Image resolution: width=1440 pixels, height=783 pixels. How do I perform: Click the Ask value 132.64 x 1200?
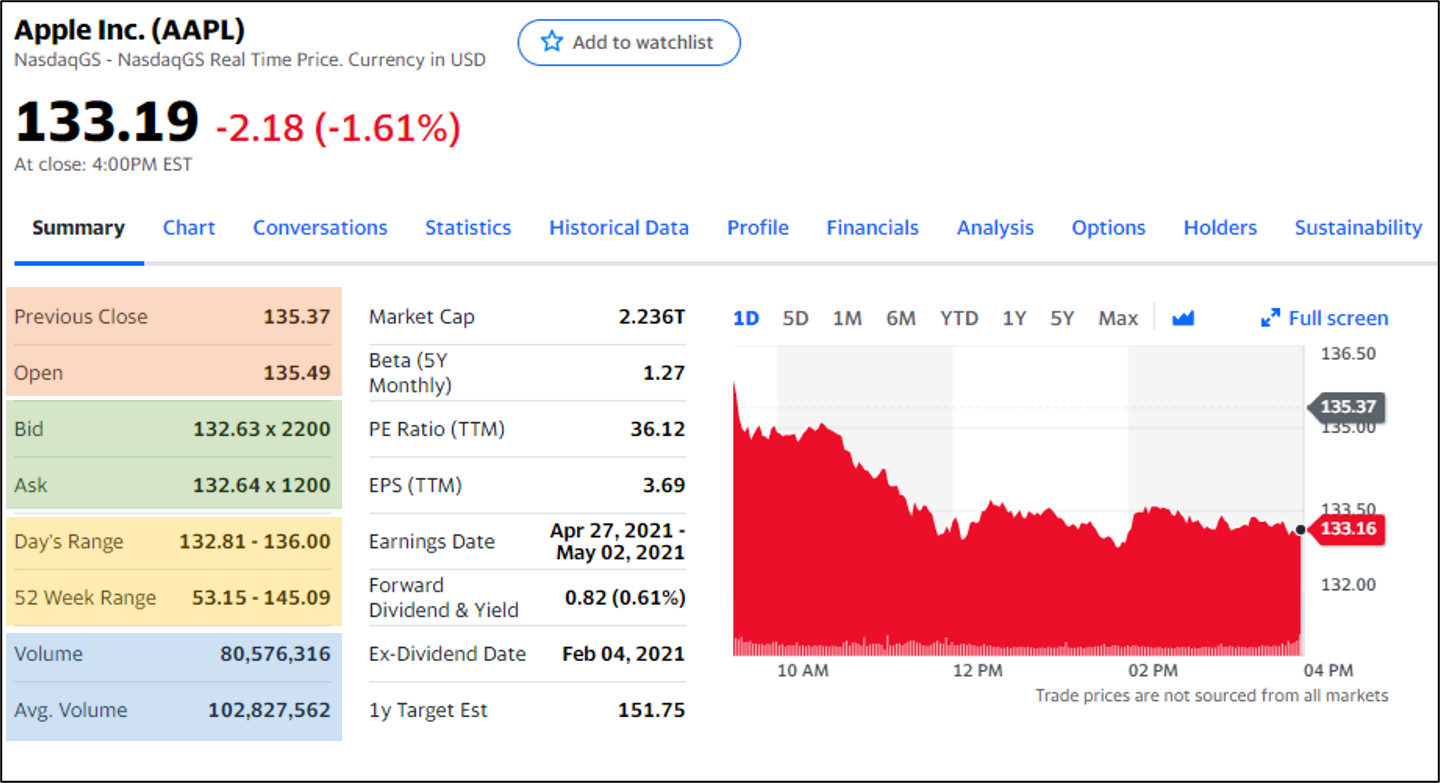coord(262,485)
